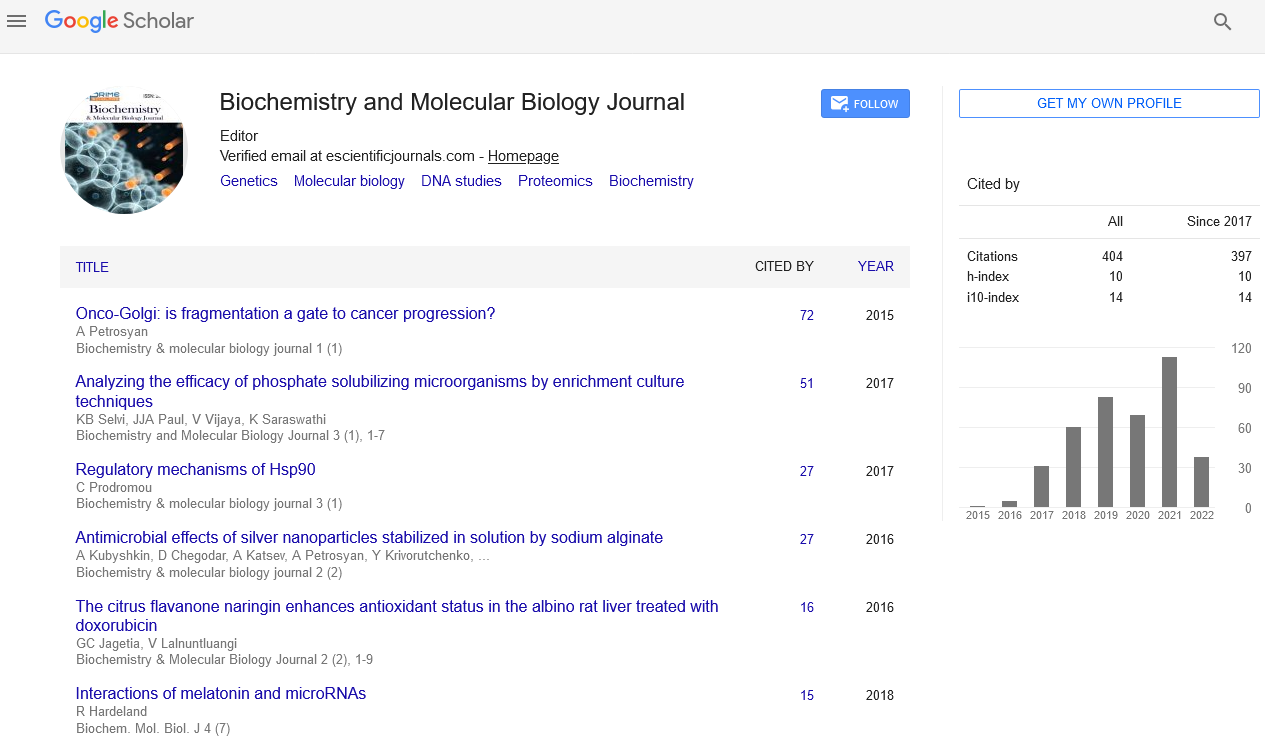Click the journal profile picture
The image size is (1265, 742).
click(x=124, y=151)
